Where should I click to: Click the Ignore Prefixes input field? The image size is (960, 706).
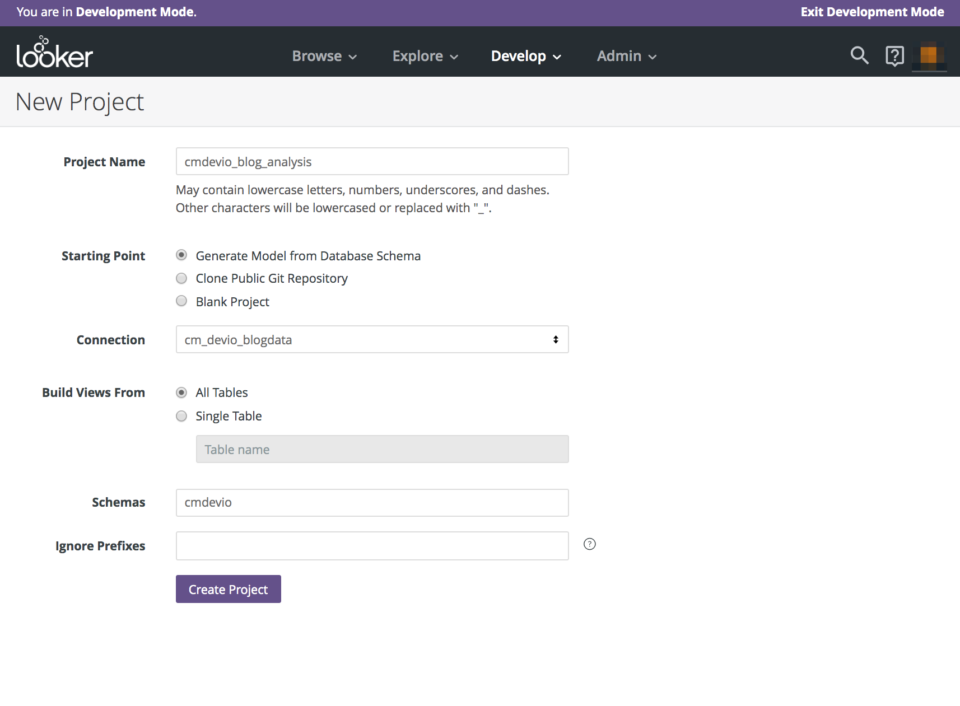371,545
